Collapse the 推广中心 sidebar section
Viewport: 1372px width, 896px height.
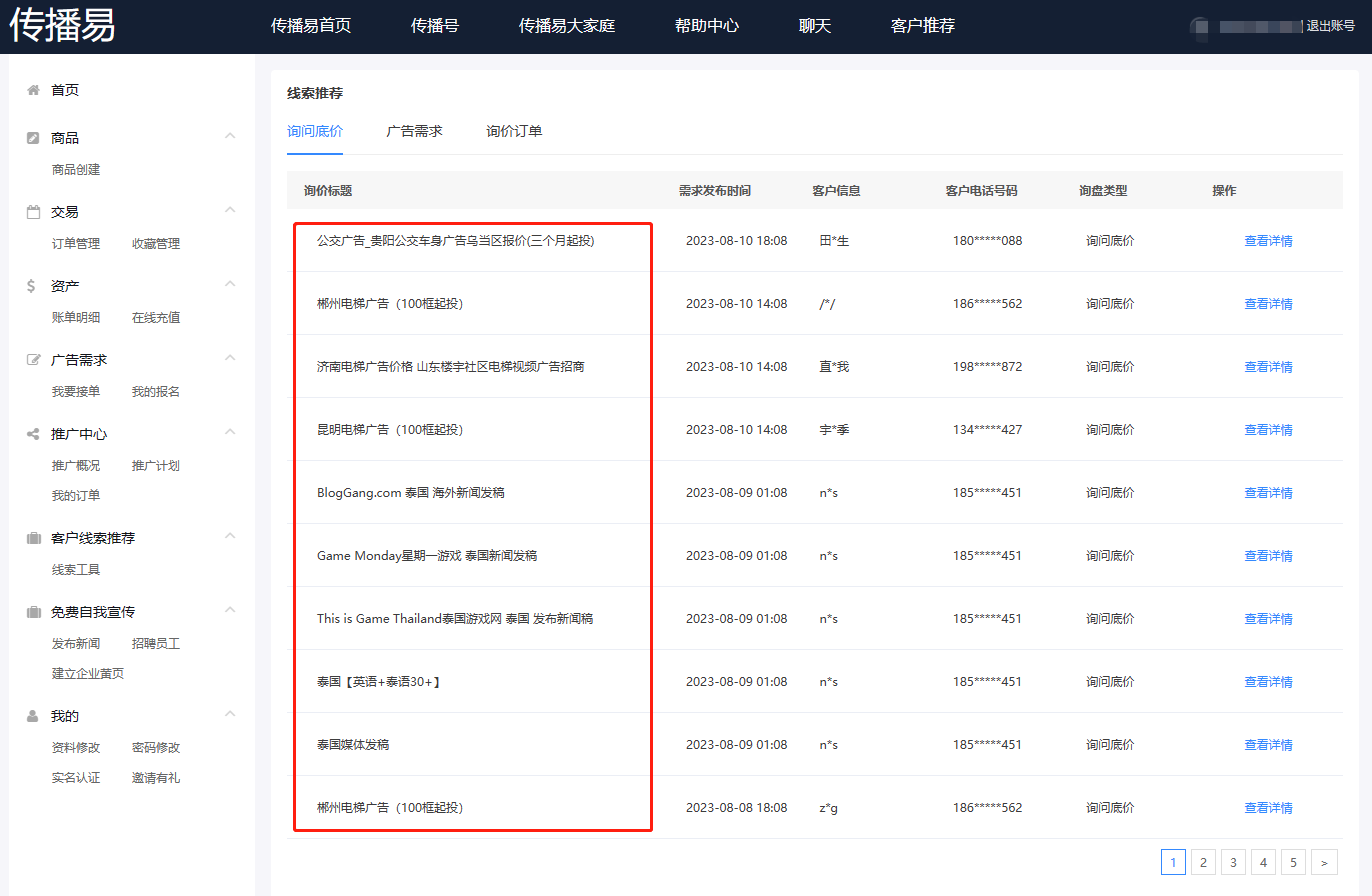pyautogui.click(x=230, y=433)
